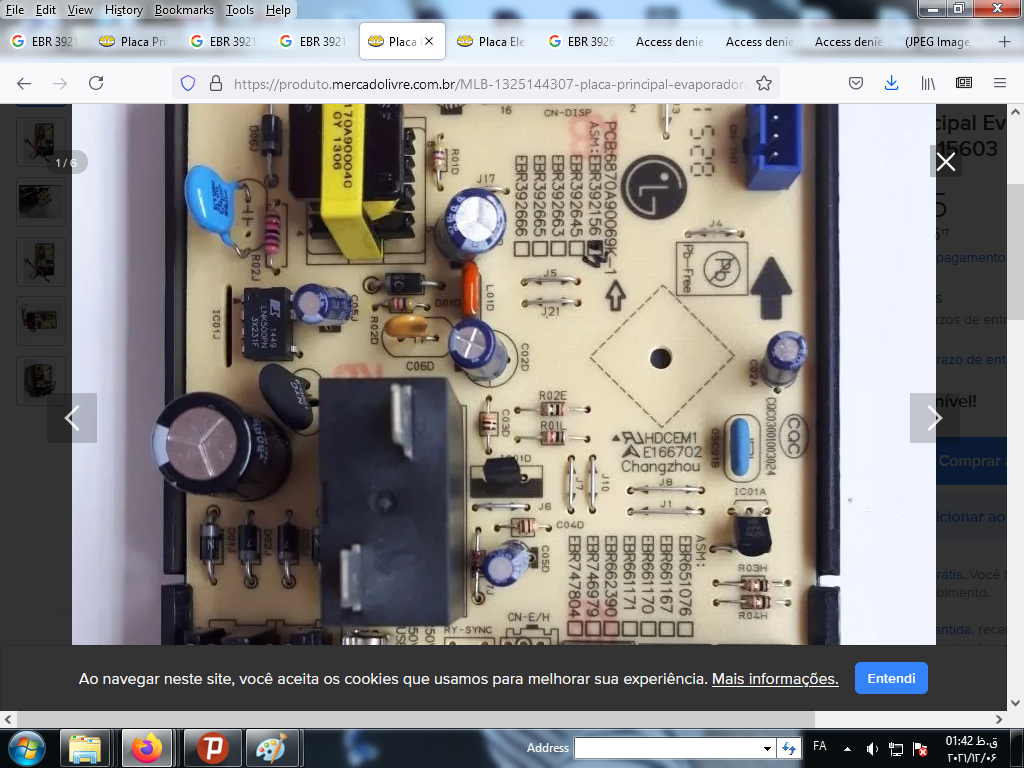Select the second product thumbnail
1024x768 pixels.
(41, 202)
